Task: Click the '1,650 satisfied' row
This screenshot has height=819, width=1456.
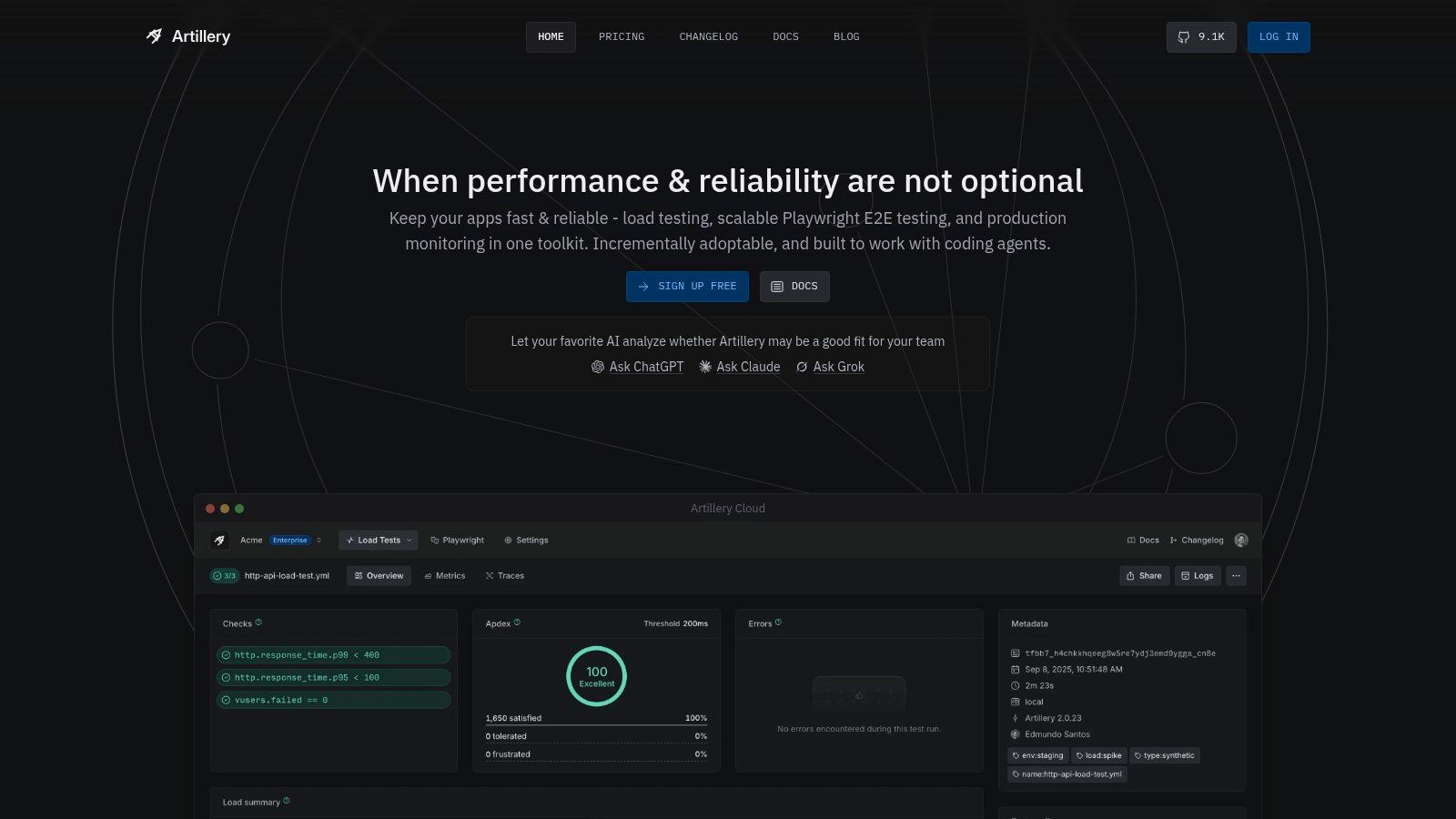Action: (x=596, y=718)
